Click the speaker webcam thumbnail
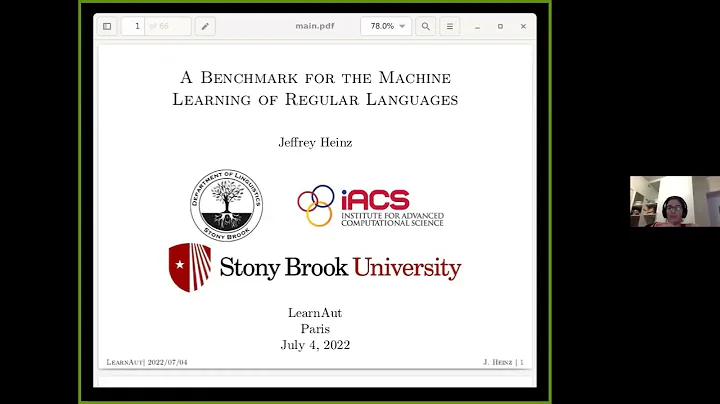The image size is (720, 404). click(x=675, y=202)
